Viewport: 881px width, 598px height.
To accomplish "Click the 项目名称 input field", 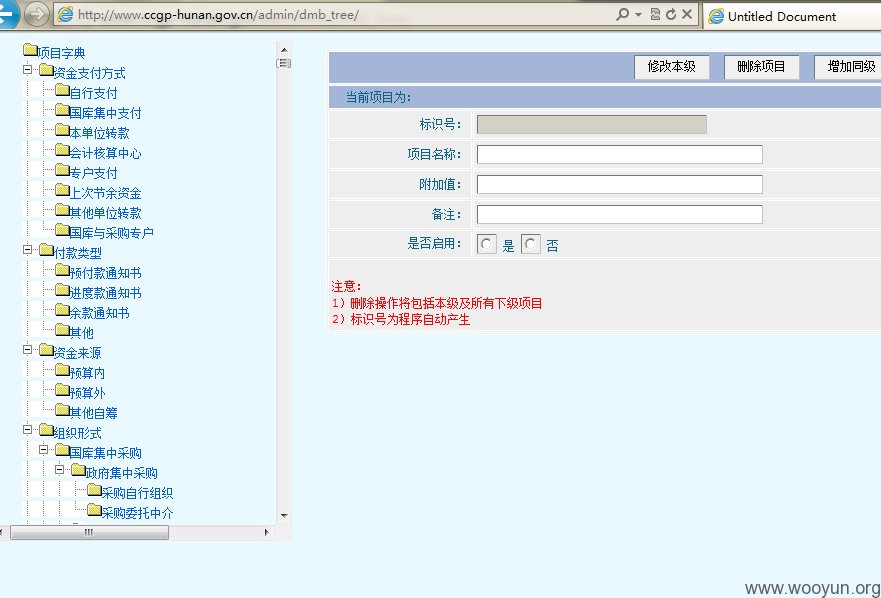I will coord(620,155).
